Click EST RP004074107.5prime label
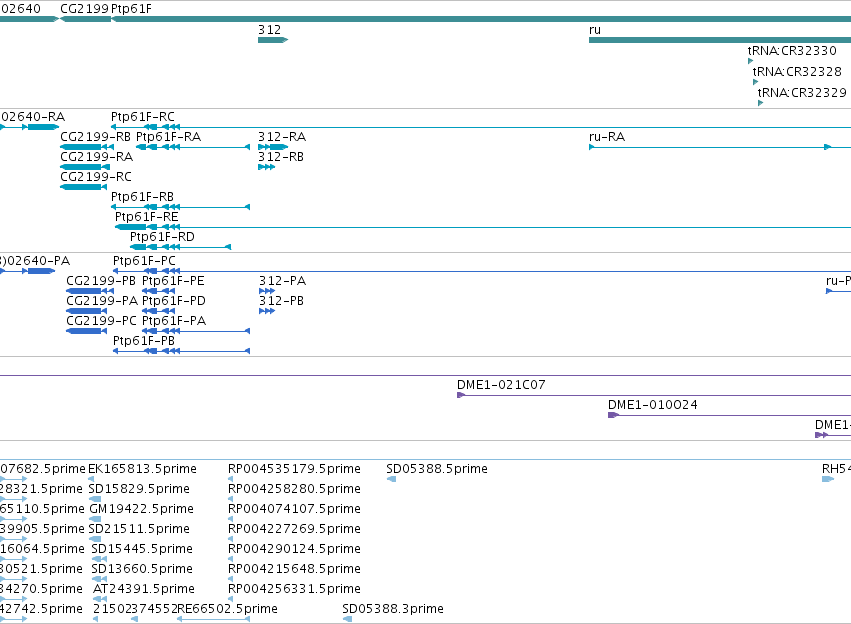 coord(294,509)
